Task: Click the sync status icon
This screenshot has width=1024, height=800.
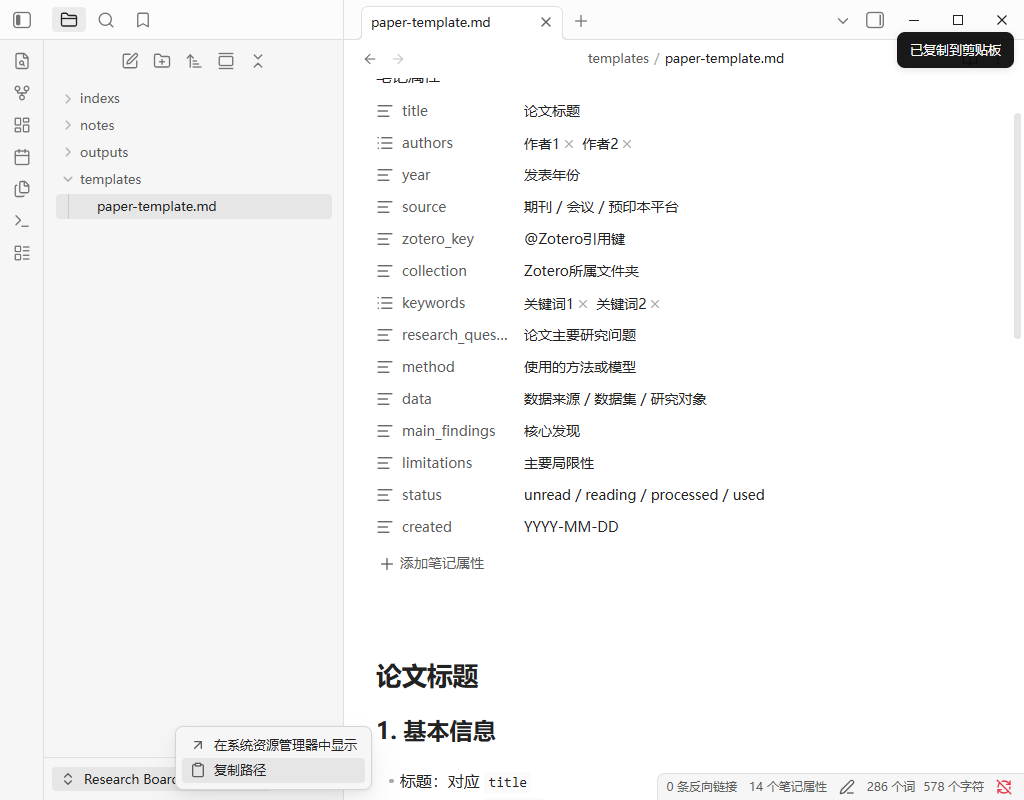Action: coord(1004,787)
